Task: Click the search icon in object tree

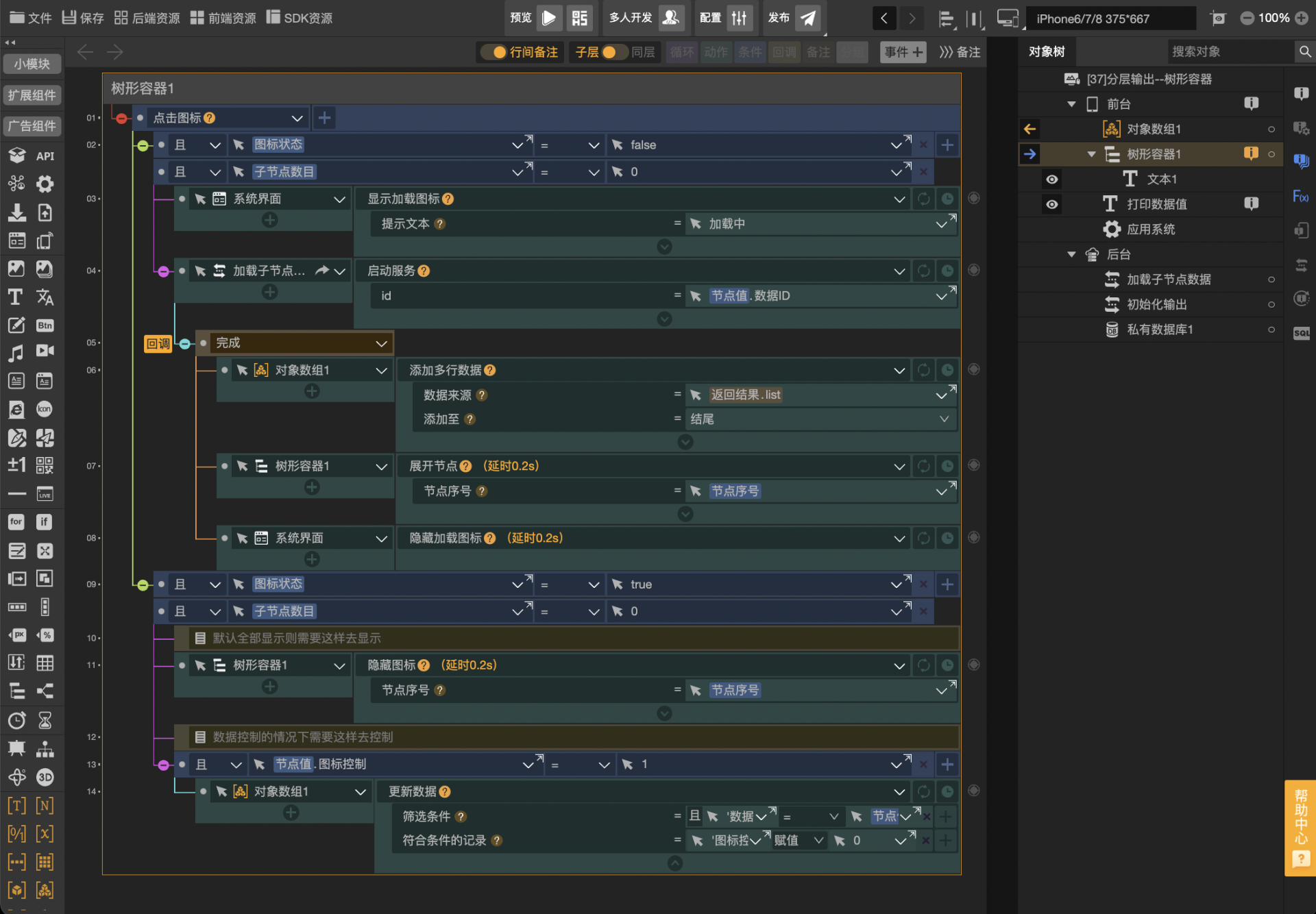Action: pyautogui.click(x=1304, y=51)
